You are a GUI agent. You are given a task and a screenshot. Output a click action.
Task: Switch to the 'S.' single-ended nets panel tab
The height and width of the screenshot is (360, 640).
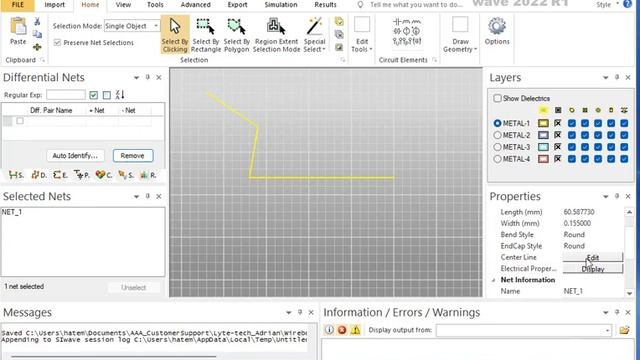(16, 175)
